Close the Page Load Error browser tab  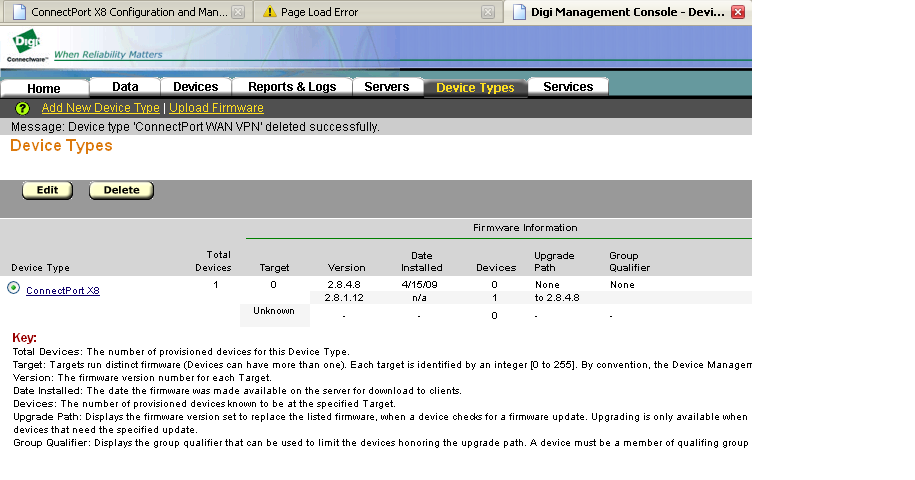(488, 13)
